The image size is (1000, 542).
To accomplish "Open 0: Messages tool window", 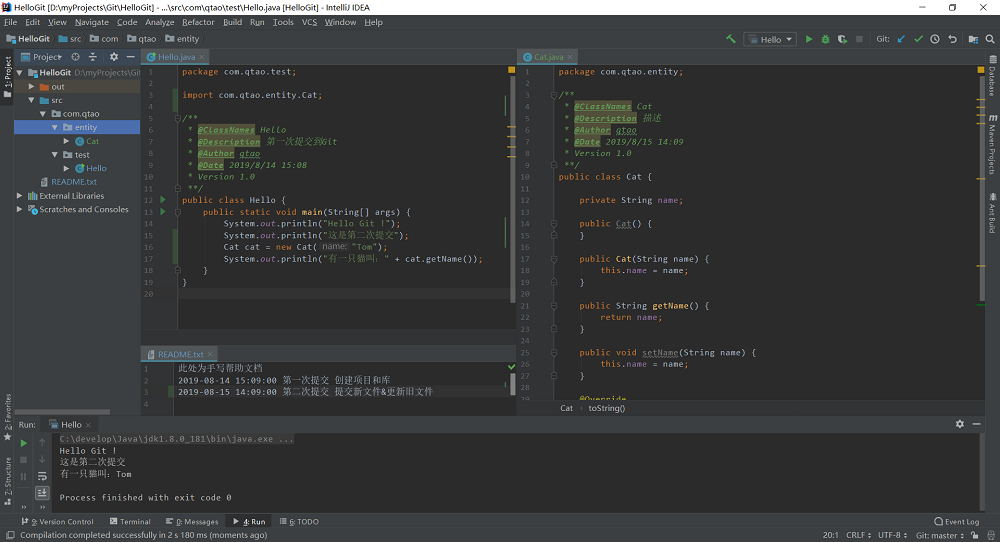I will tap(192, 522).
